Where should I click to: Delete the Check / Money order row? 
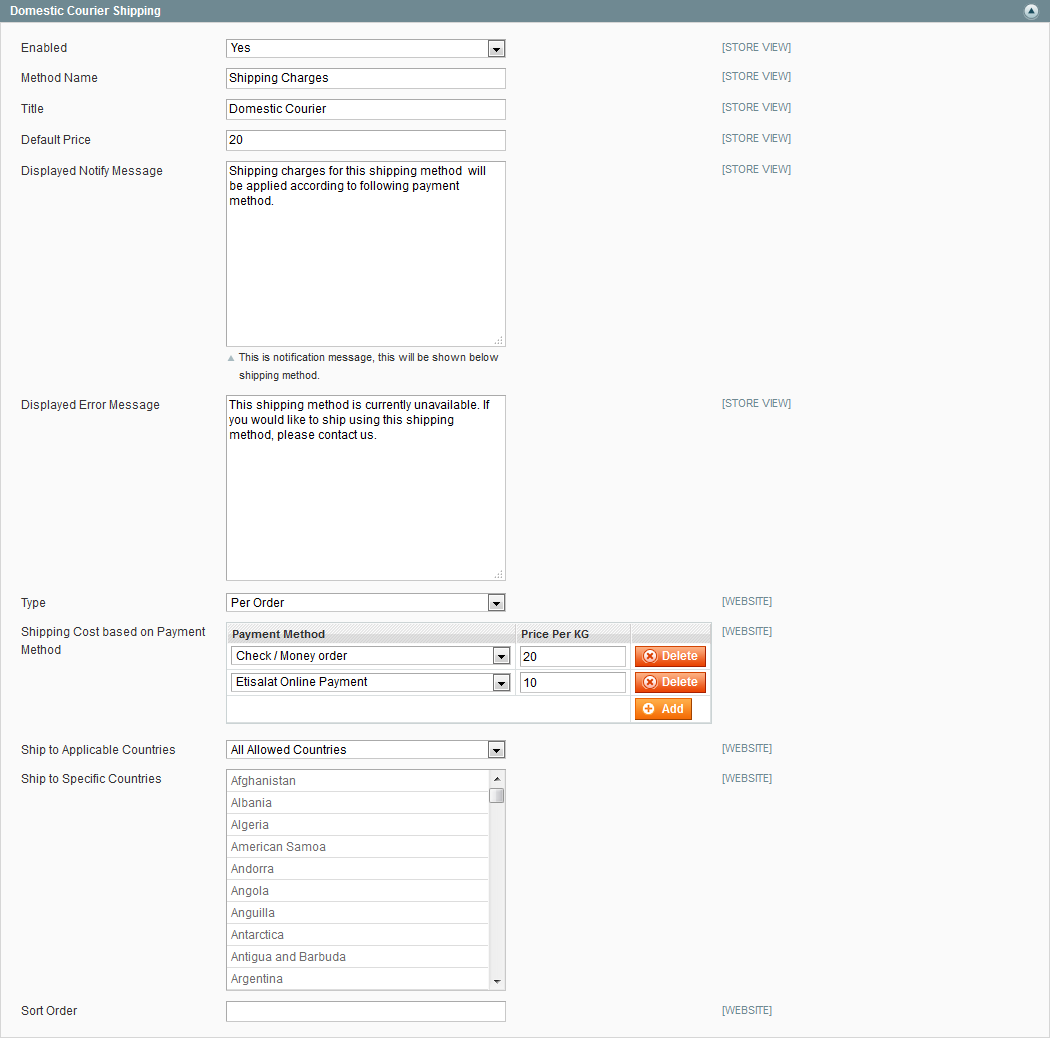click(x=670, y=656)
